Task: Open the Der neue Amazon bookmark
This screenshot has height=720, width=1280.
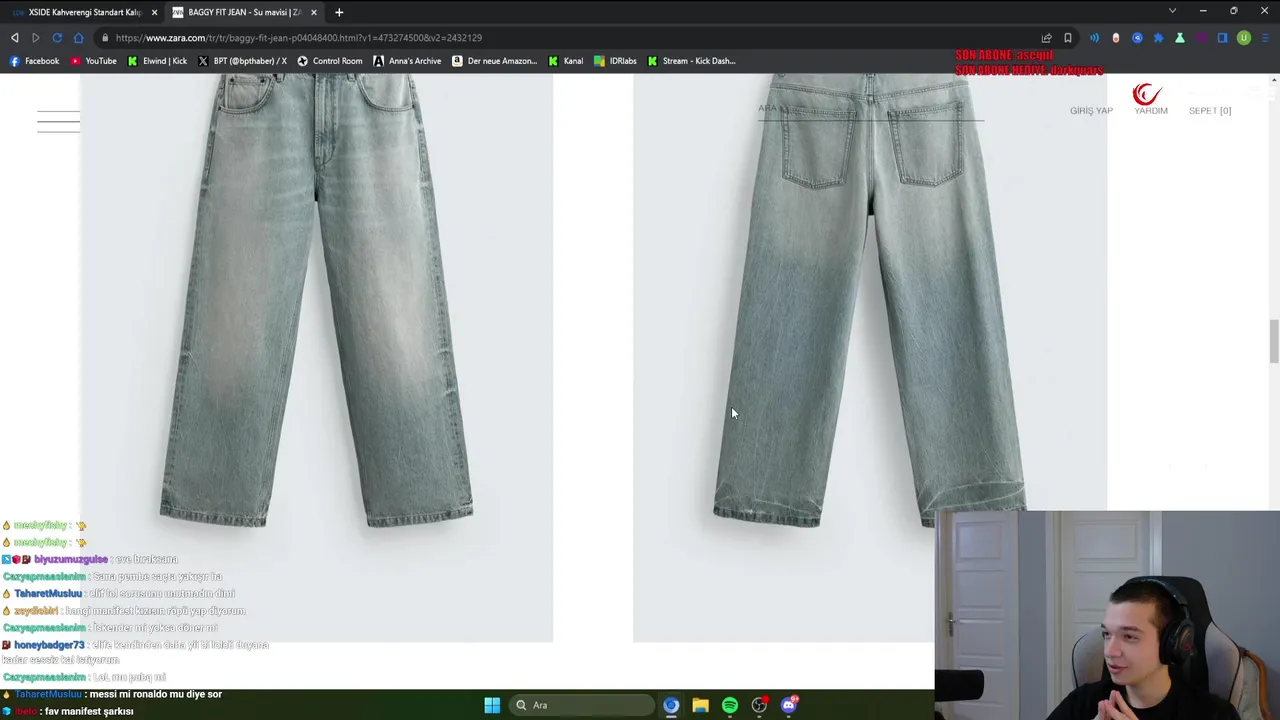Action: point(494,61)
